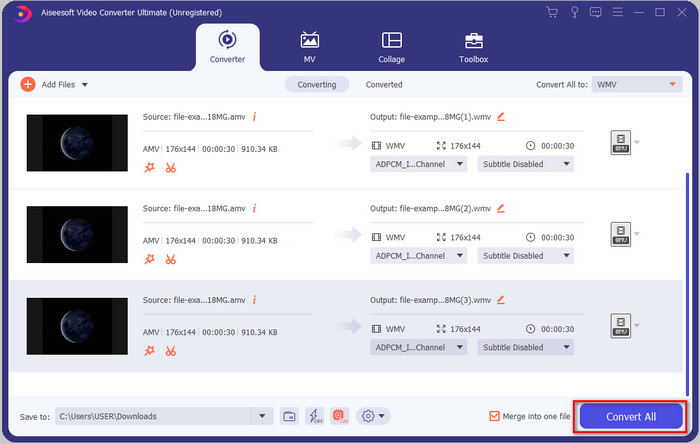Screen dimensions: 700x444
Task: Open the feedback chat bubble icon
Action: pos(596,12)
